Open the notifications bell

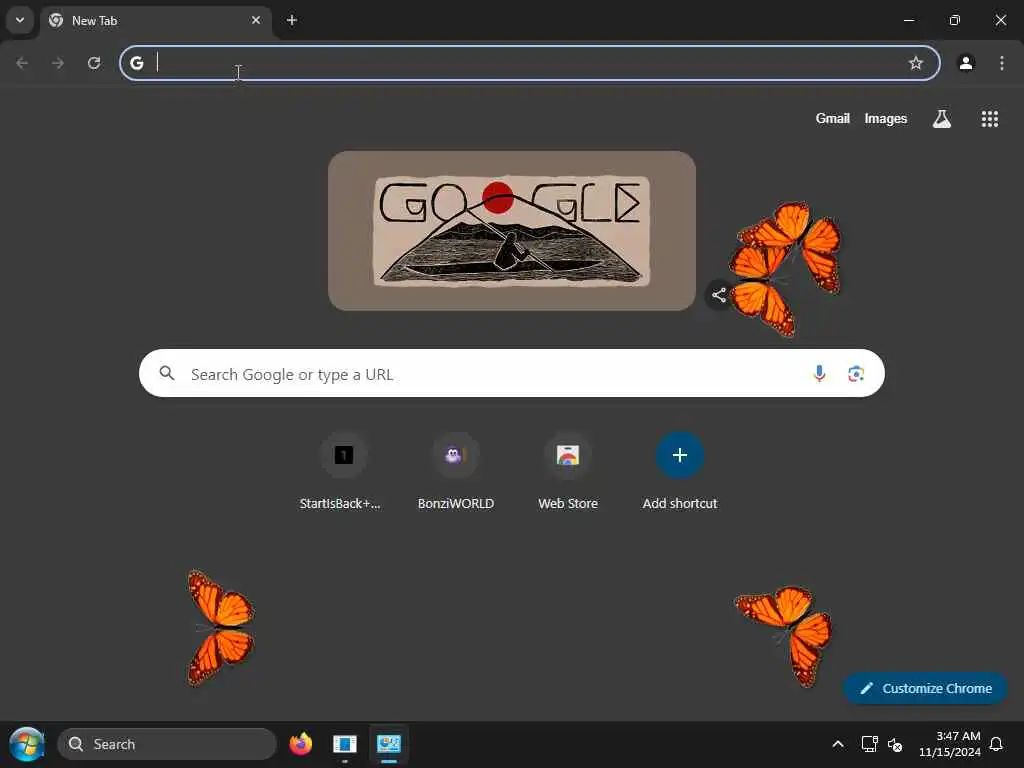coord(996,744)
